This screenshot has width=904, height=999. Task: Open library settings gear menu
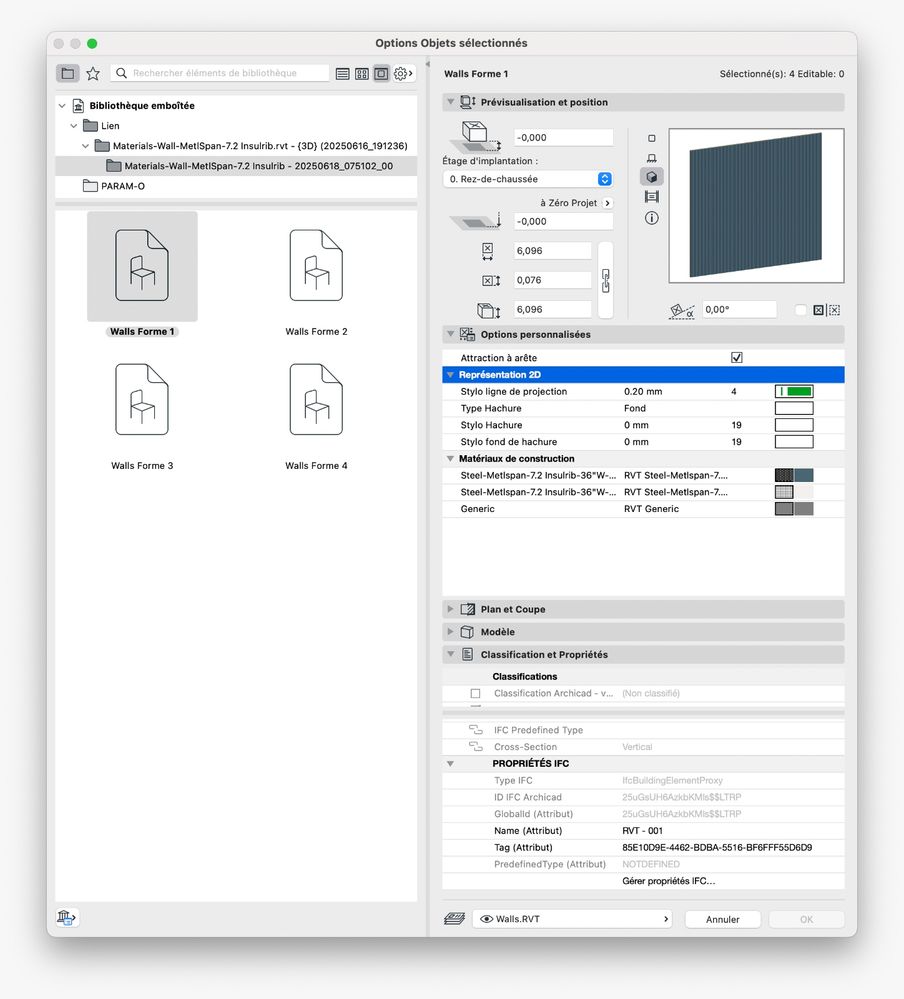(x=403, y=74)
